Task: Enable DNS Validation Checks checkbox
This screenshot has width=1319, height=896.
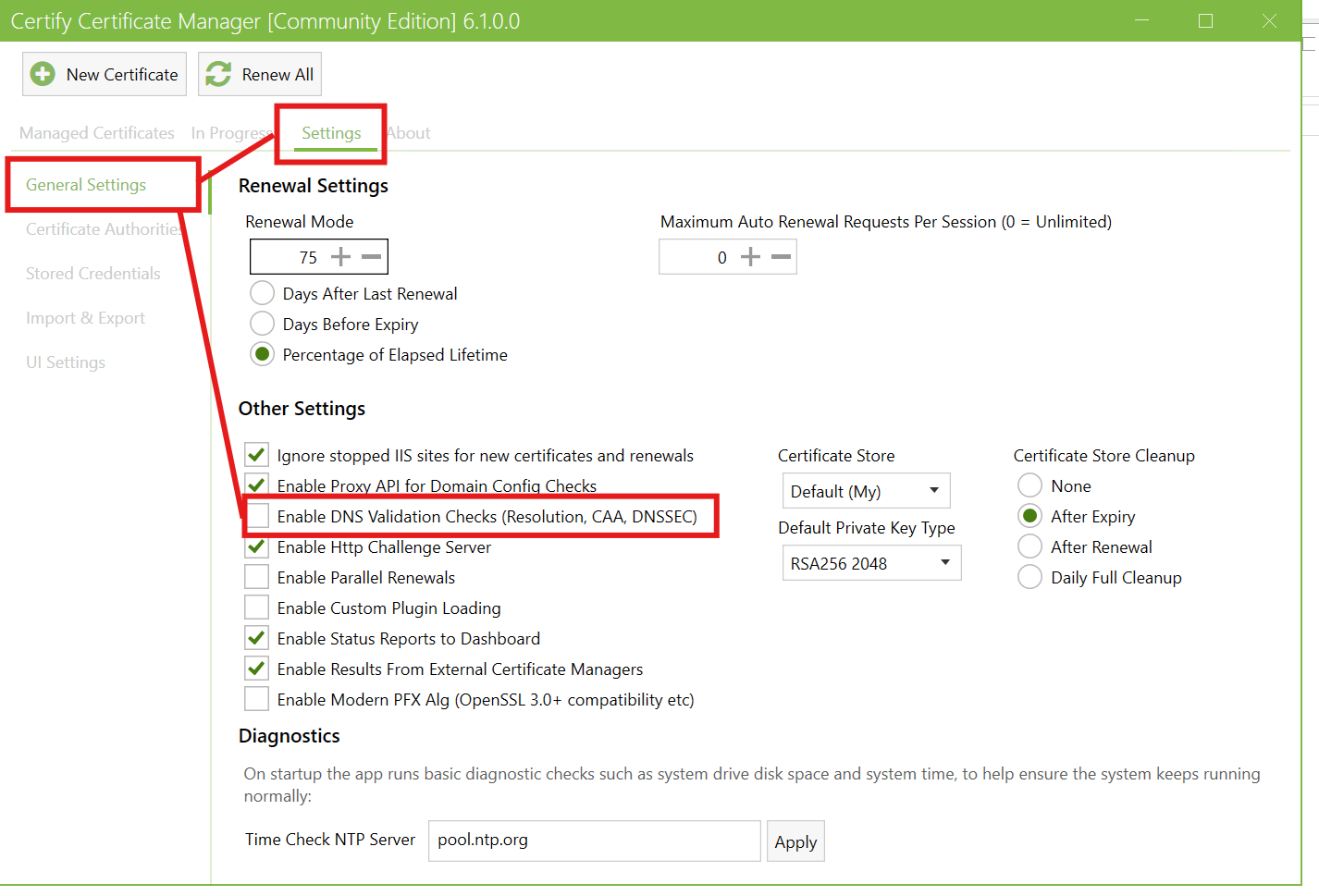Action: [x=257, y=516]
